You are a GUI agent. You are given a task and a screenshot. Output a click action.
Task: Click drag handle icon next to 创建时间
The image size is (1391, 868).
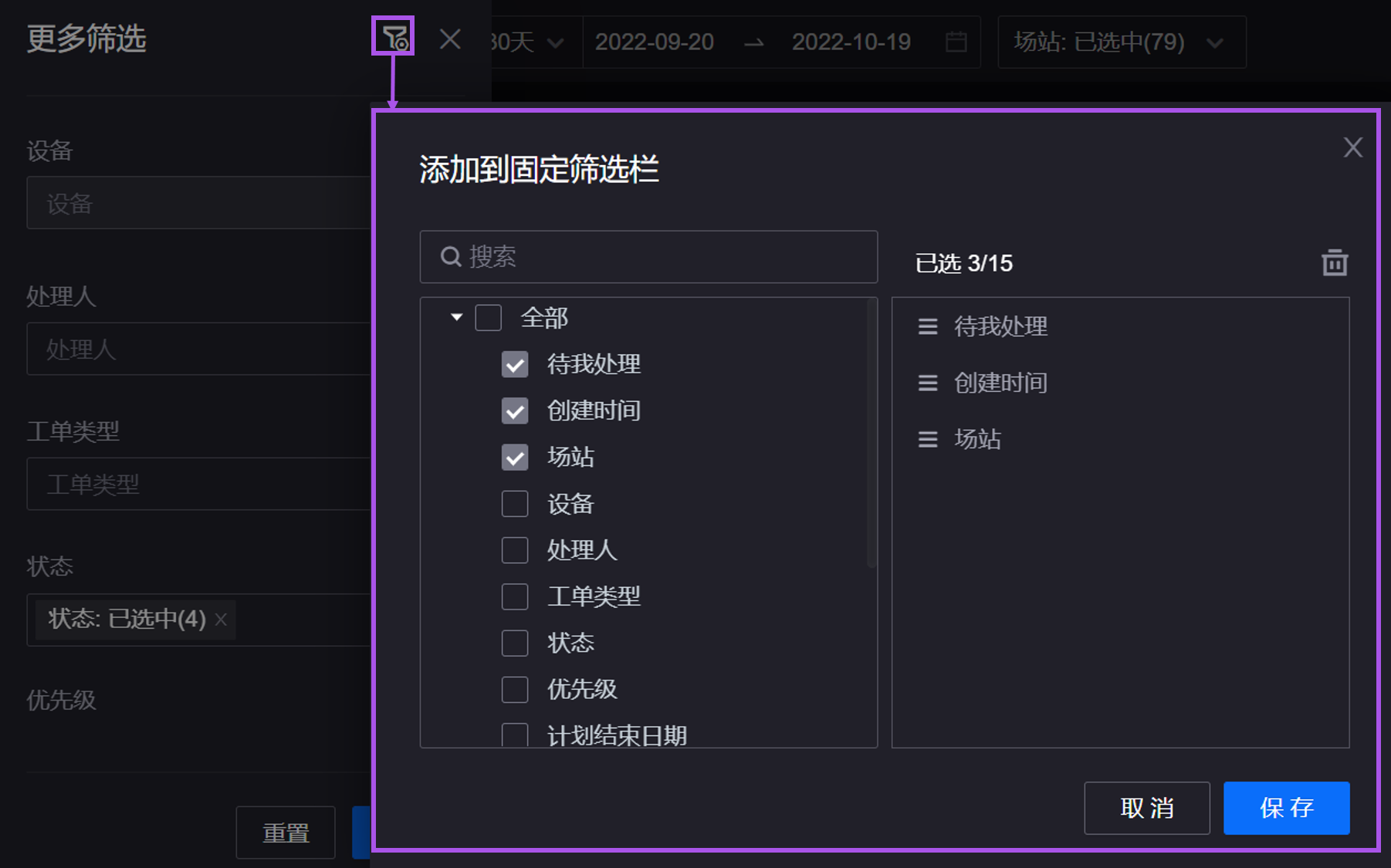coord(927,383)
